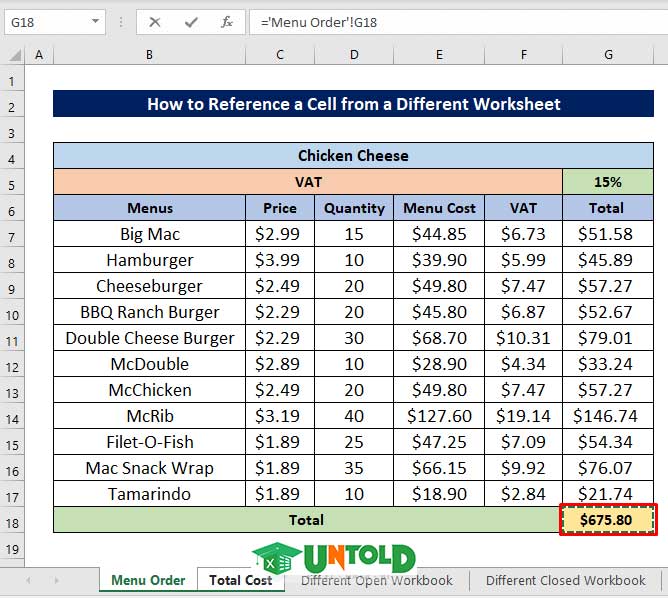The height and width of the screenshot is (598, 668).
Task: Select the 15% VAT rate cell
Action: [608, 182]
